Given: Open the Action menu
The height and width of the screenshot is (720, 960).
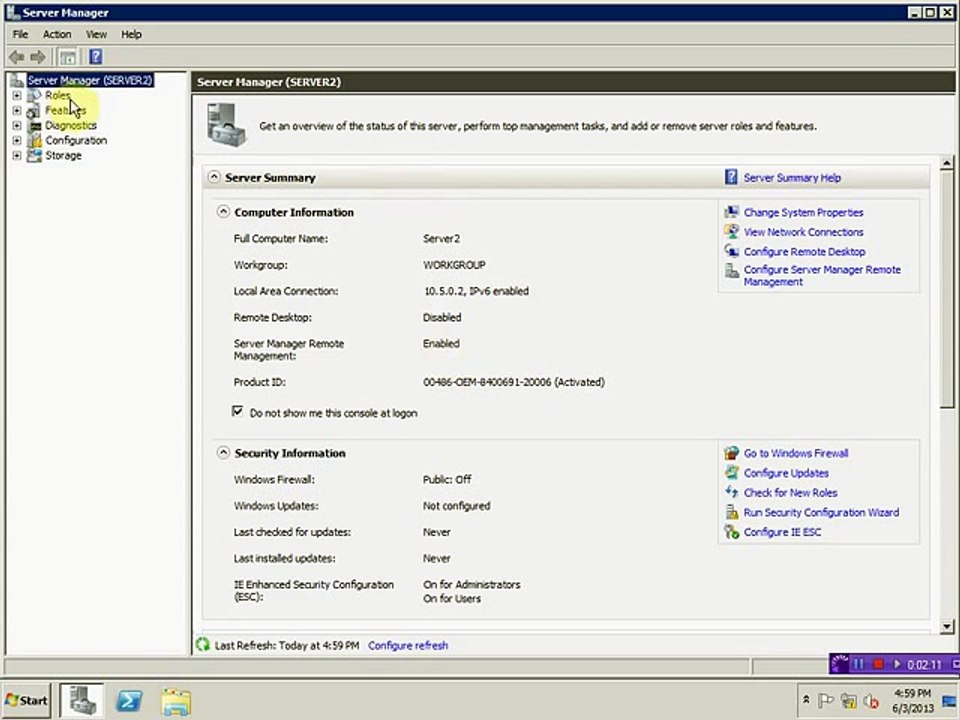Looking at the screenshot, I should [57, 34].
